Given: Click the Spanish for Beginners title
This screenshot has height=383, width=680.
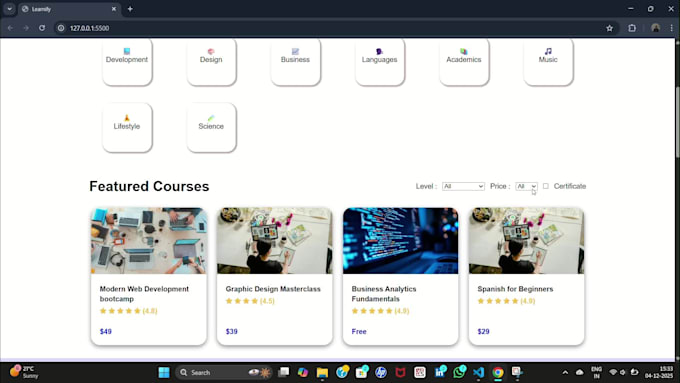Looking at the screenshot, I should (x=515, y=289).
